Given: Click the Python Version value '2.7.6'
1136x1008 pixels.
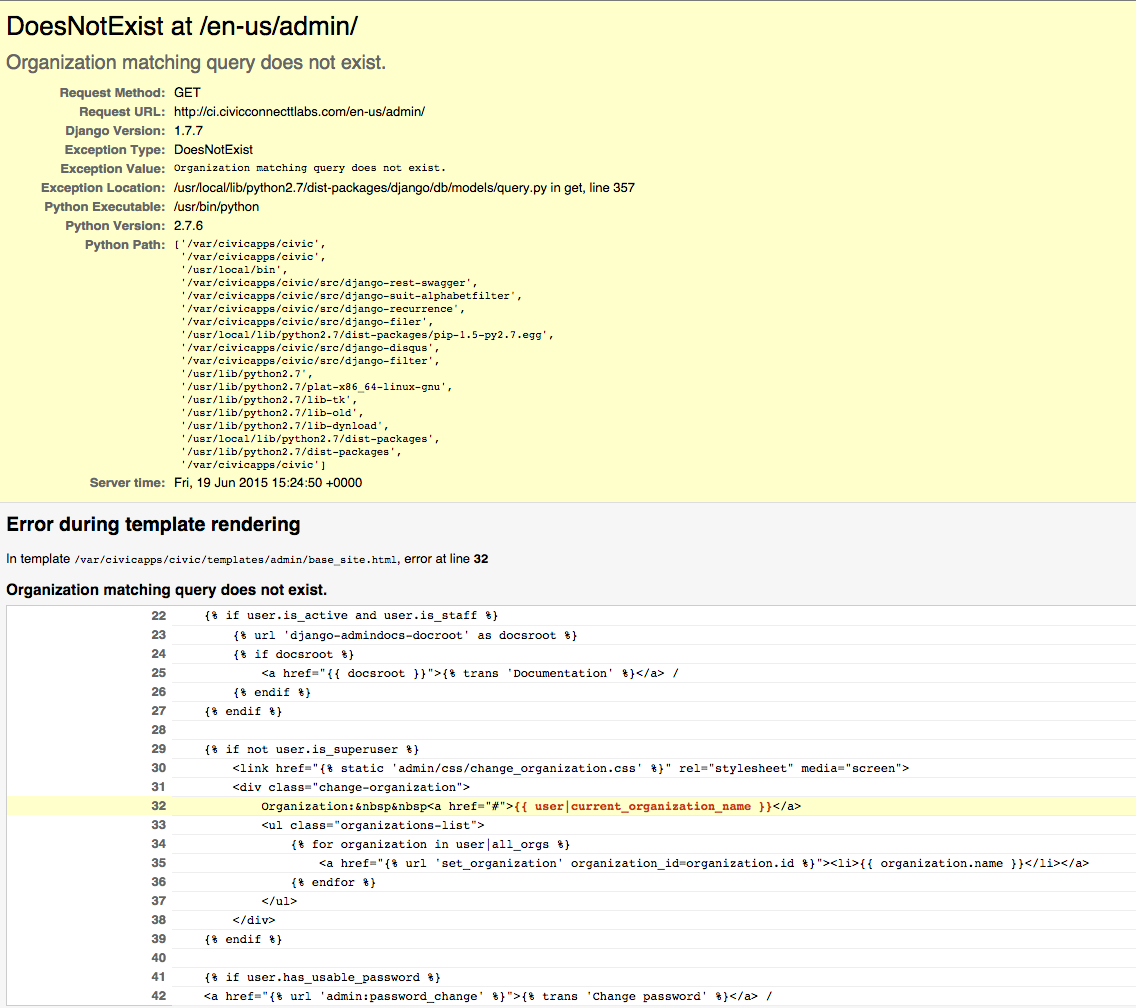Looking at the screenshot, I should point(188,225).
